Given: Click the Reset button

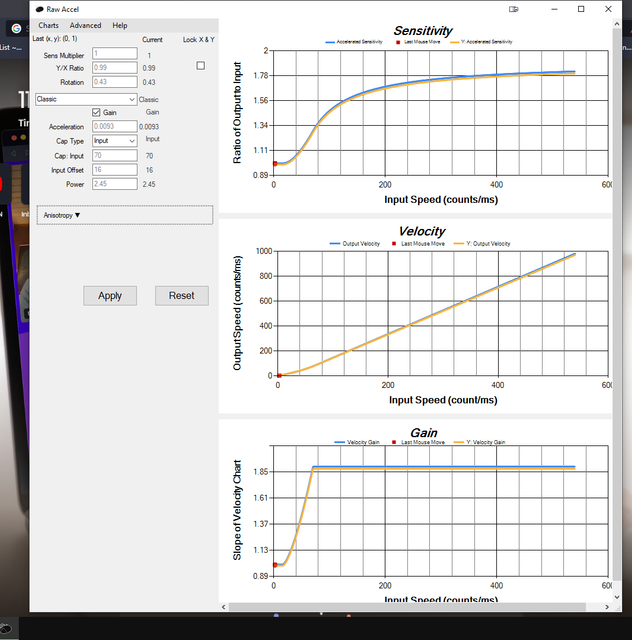Looking at the screenshot, I should click(182, 296).
